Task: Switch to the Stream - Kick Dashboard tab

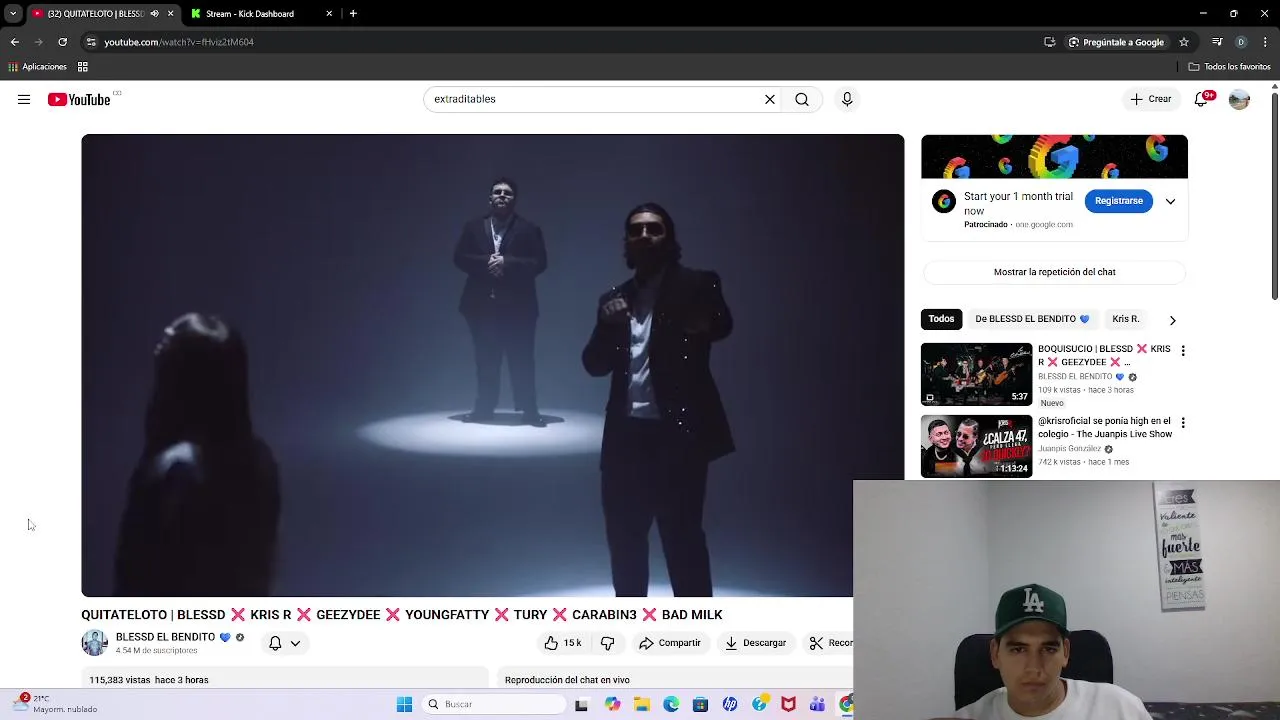Action: coord(250,14)
